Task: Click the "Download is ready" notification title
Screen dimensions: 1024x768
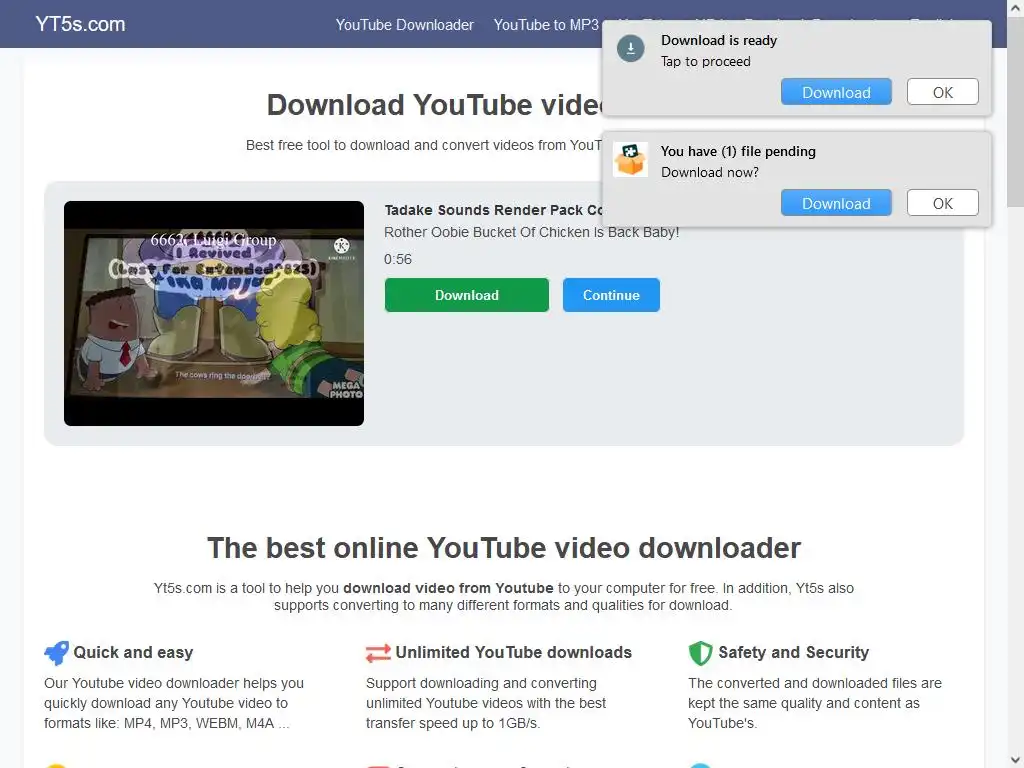Action: click(719, 40)
